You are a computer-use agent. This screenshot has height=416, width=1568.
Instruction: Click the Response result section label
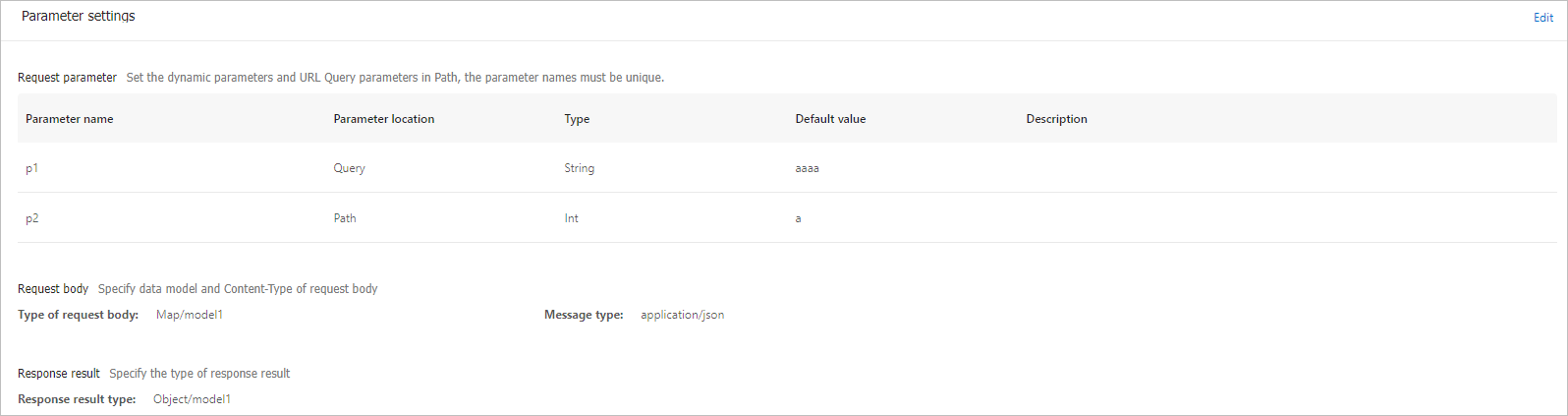[59, 374]
